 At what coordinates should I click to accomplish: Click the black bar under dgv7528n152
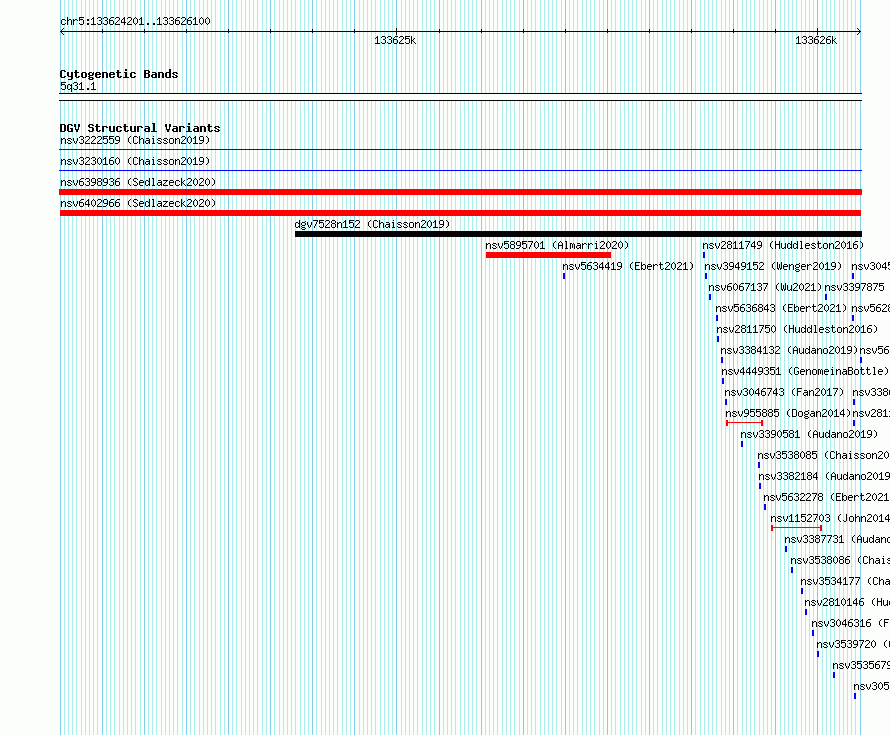point(578,234)
